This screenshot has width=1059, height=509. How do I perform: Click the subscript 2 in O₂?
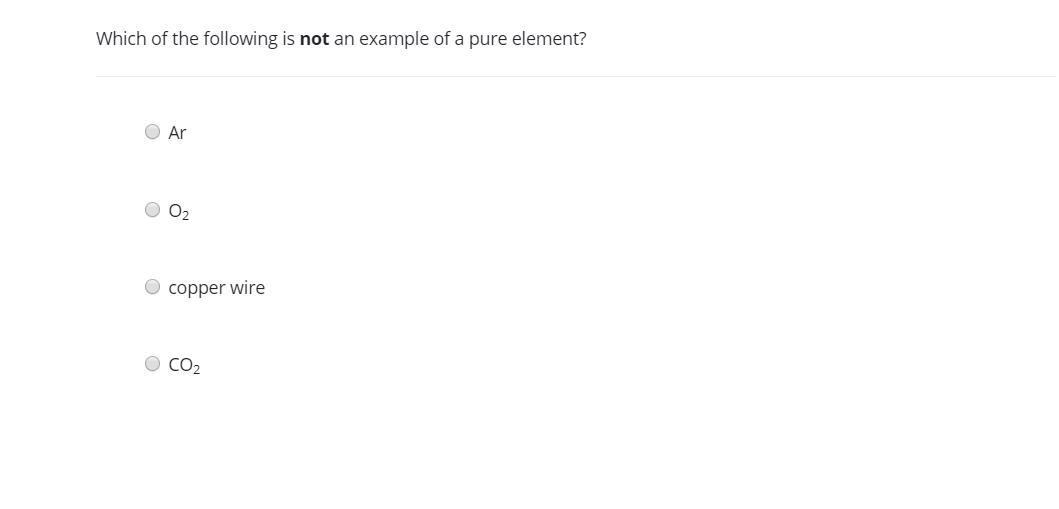pos(186,215)
